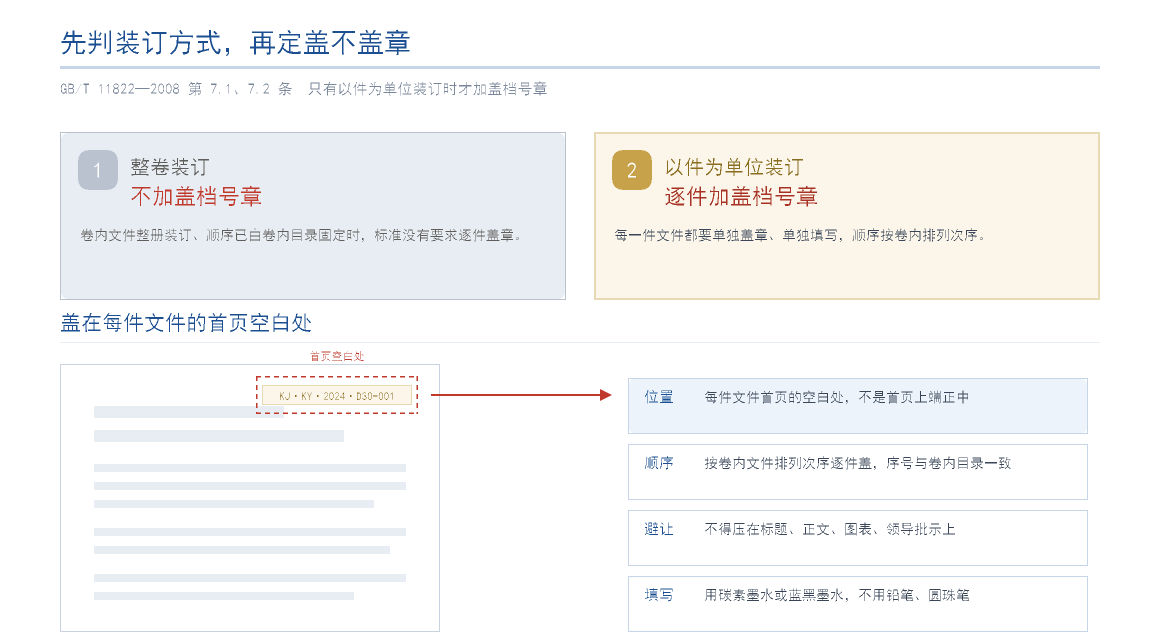Image resolution: width=1160 pixels, height=640 pixels.
Task: Select the 整卷装订 heading
Action: pyautogui.click(x=170, y=167)
